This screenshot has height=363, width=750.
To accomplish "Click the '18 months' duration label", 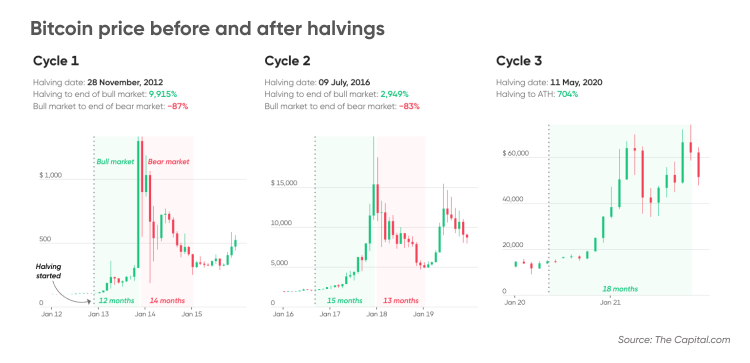I will pyautogui.click(x=620, y=289).
